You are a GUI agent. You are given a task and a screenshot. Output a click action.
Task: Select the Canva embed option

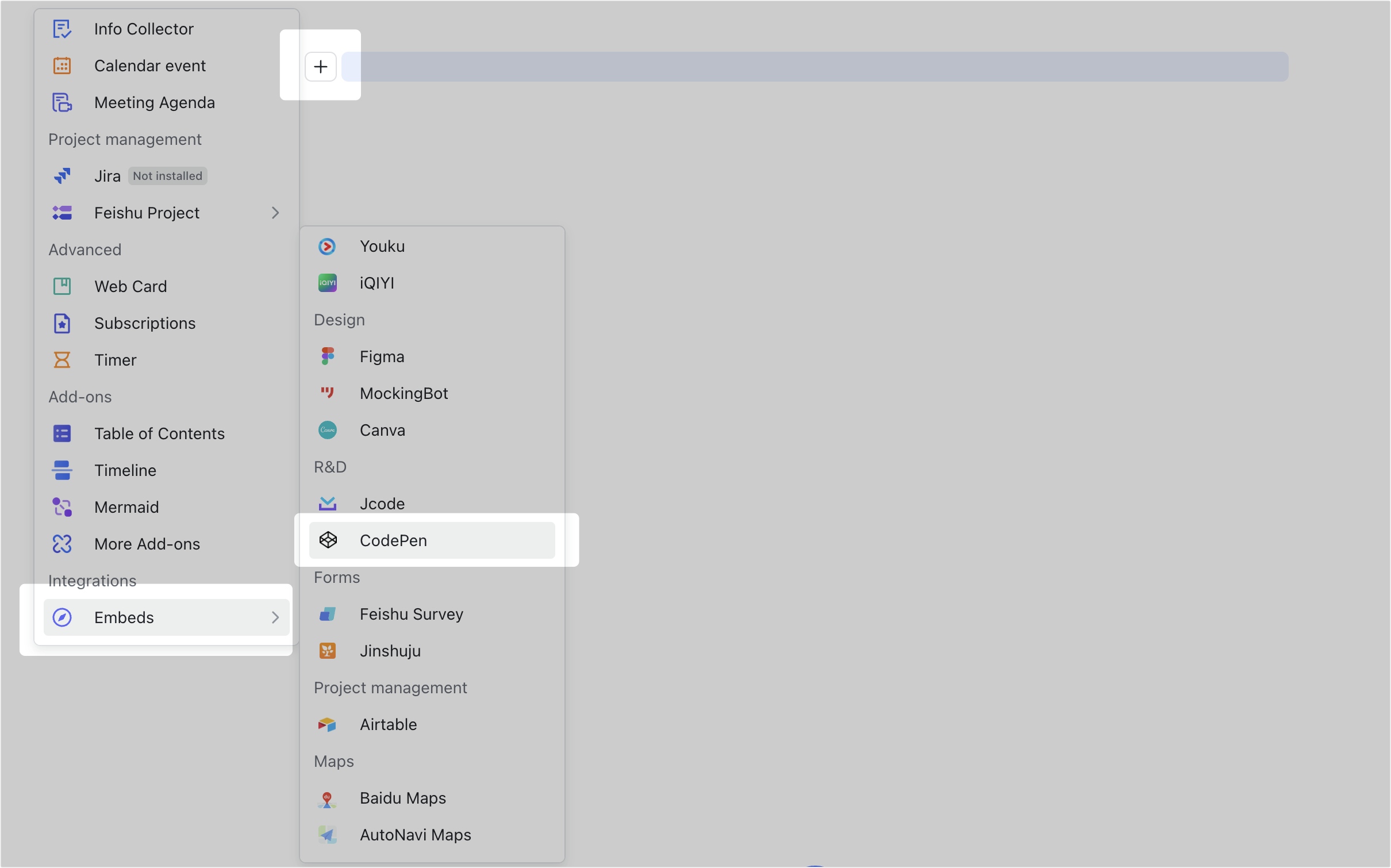click(x=382, y=430)
